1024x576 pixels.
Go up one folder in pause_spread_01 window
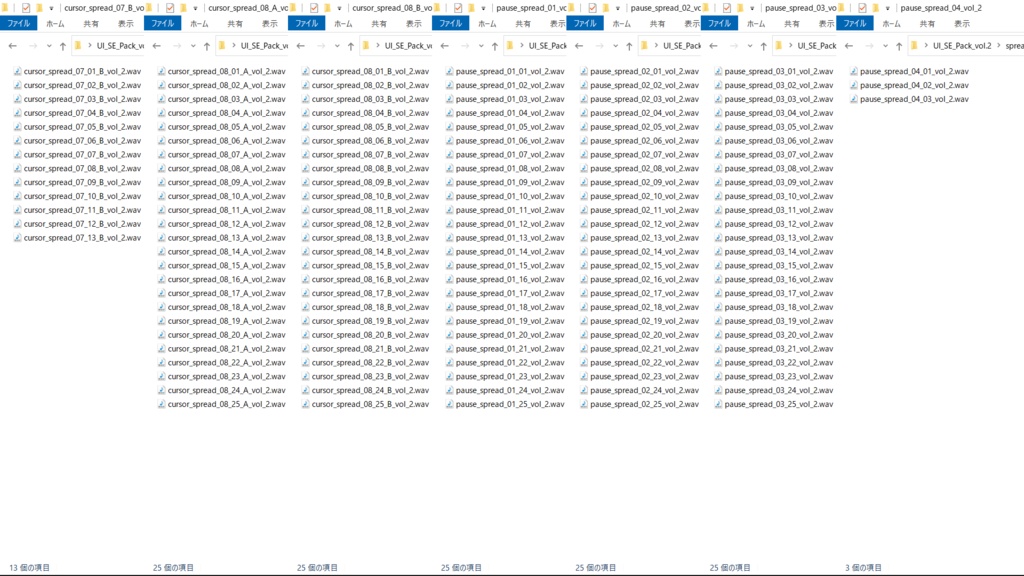pyautogui.click(x=495, y=46)
